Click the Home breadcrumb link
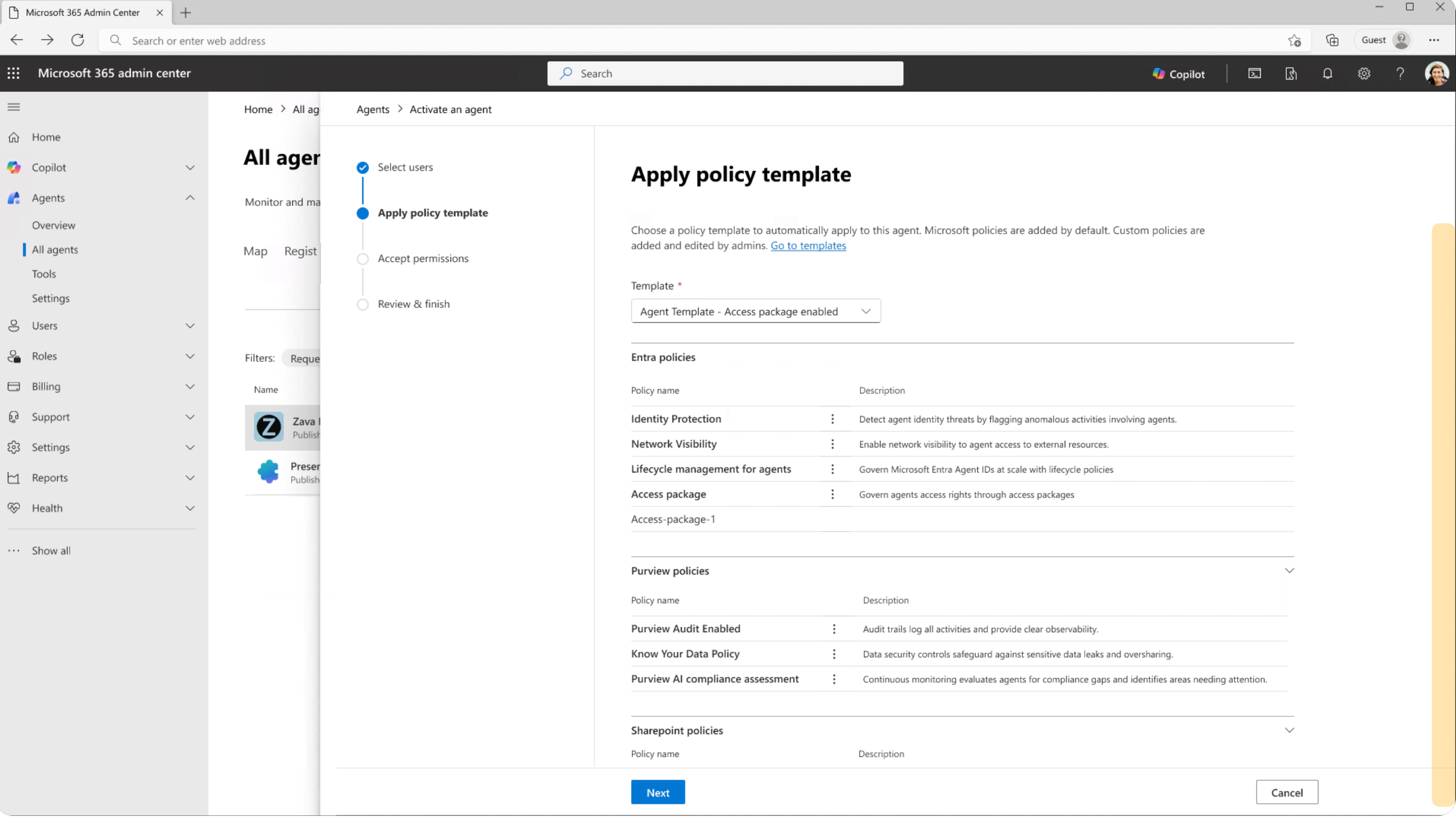1456x817 pixels. 258,110
